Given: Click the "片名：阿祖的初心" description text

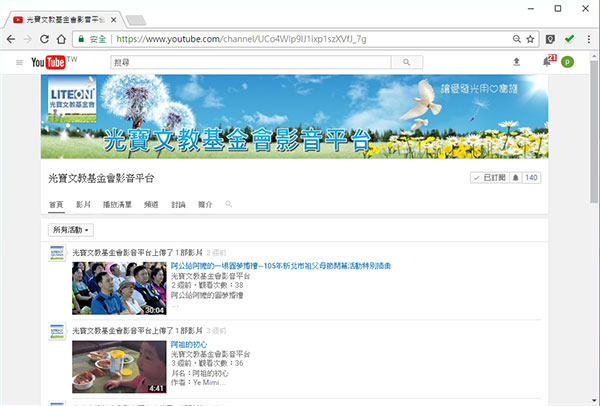Looking at the screenshot, I should coord(199,373).
